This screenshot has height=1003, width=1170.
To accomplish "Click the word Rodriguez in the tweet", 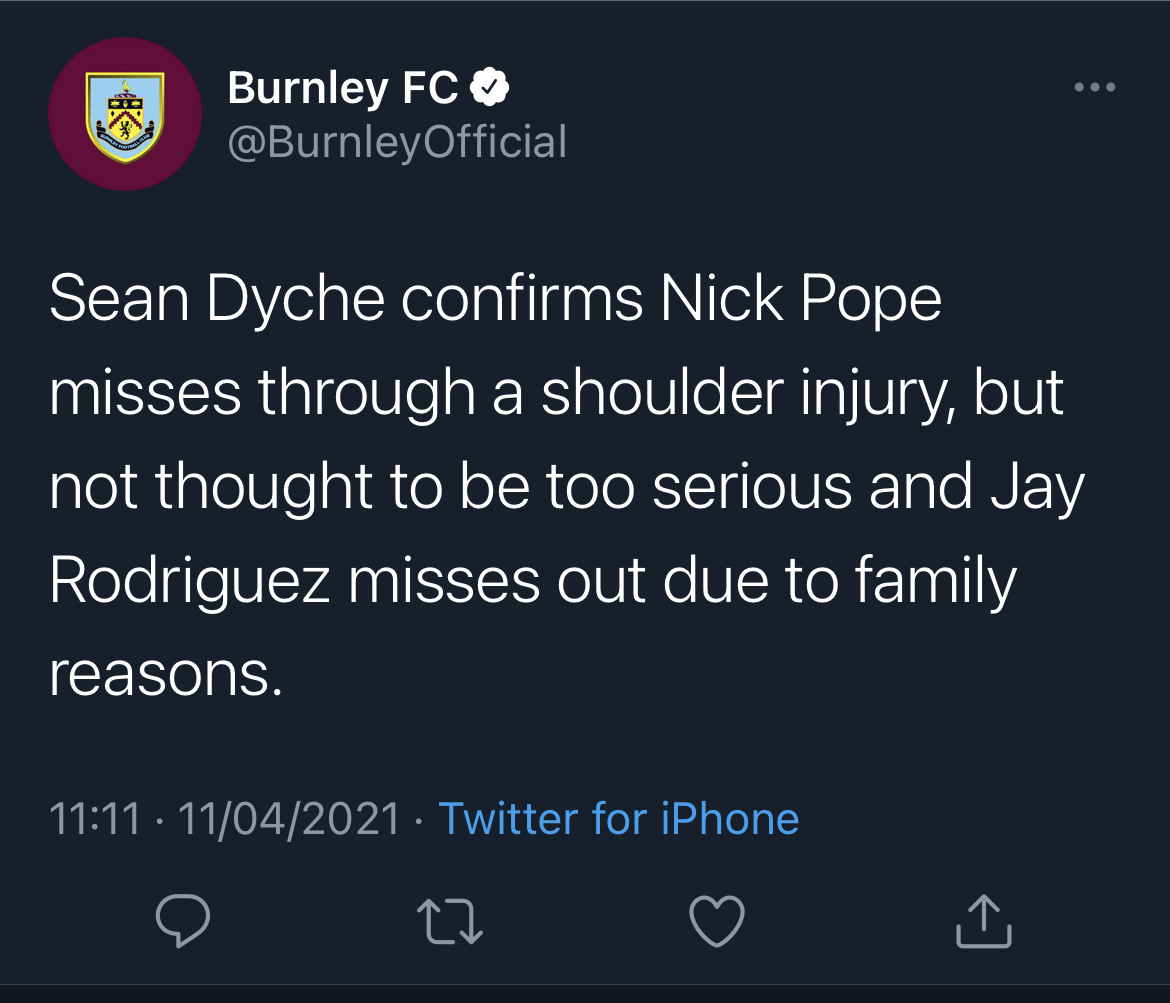I will [190, 582].
